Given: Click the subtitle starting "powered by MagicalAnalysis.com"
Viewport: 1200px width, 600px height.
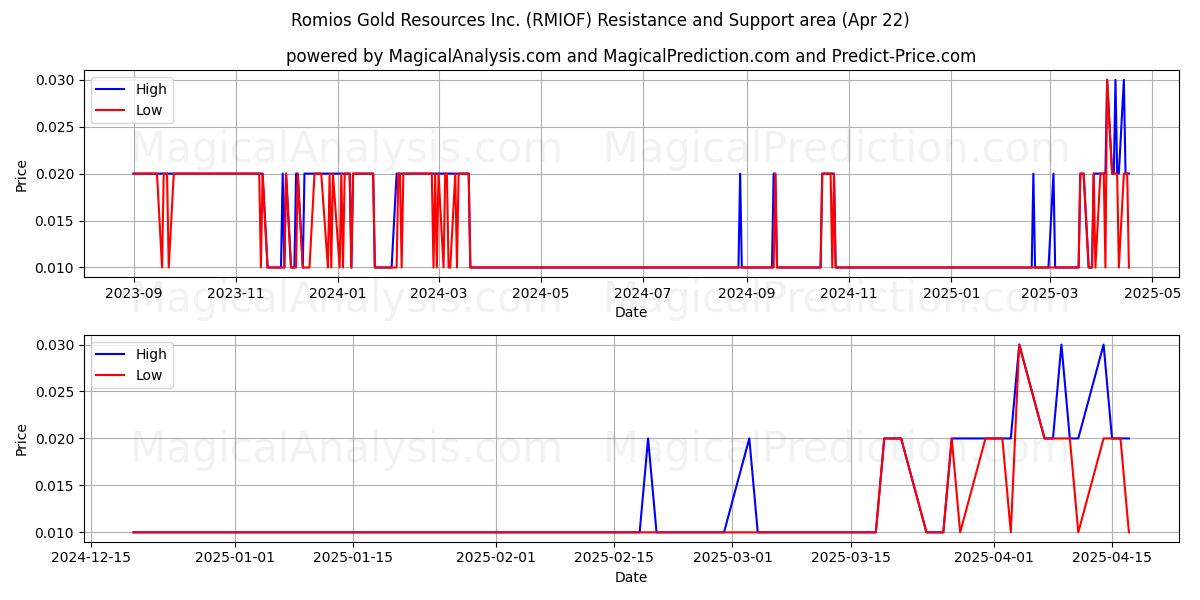Looking at the screenshot, I should [x=630, y=56].
